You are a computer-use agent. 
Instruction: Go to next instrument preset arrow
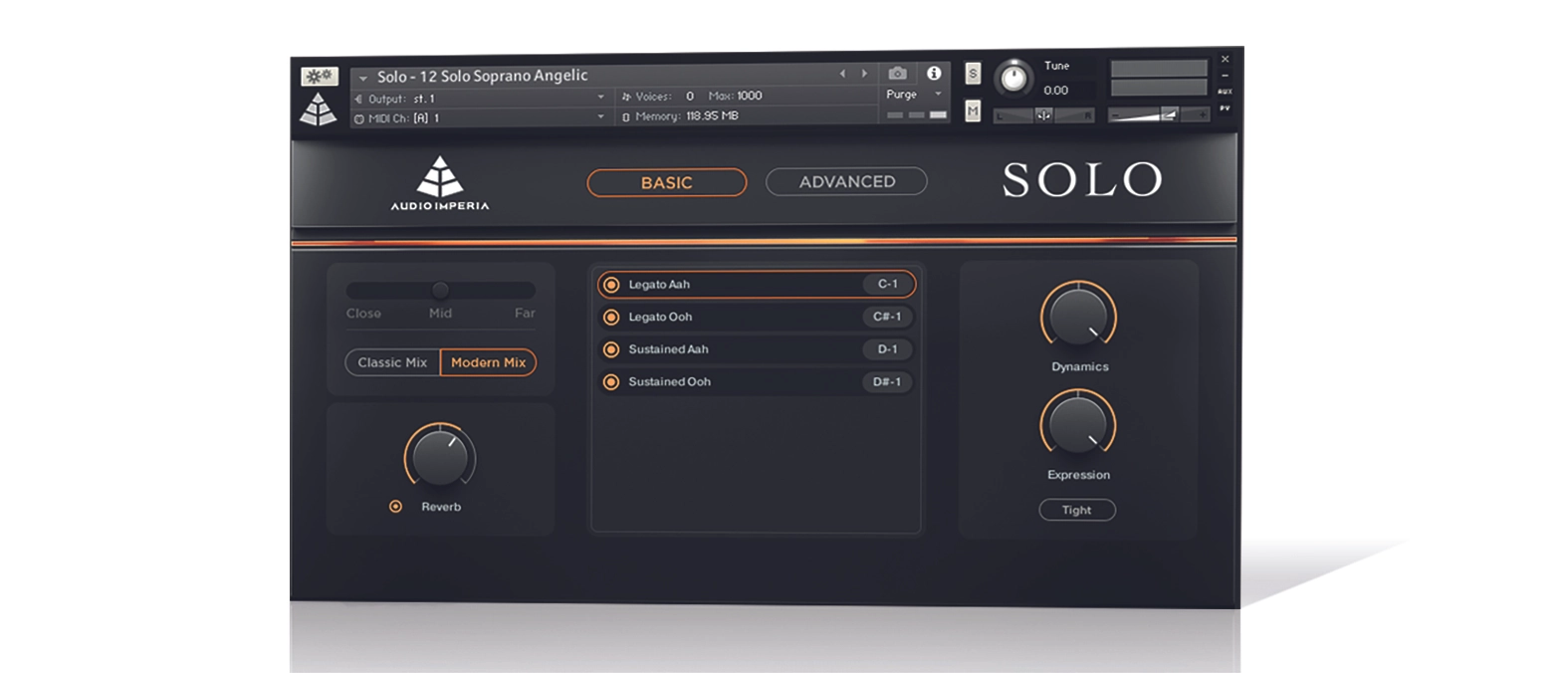point(864,74)
